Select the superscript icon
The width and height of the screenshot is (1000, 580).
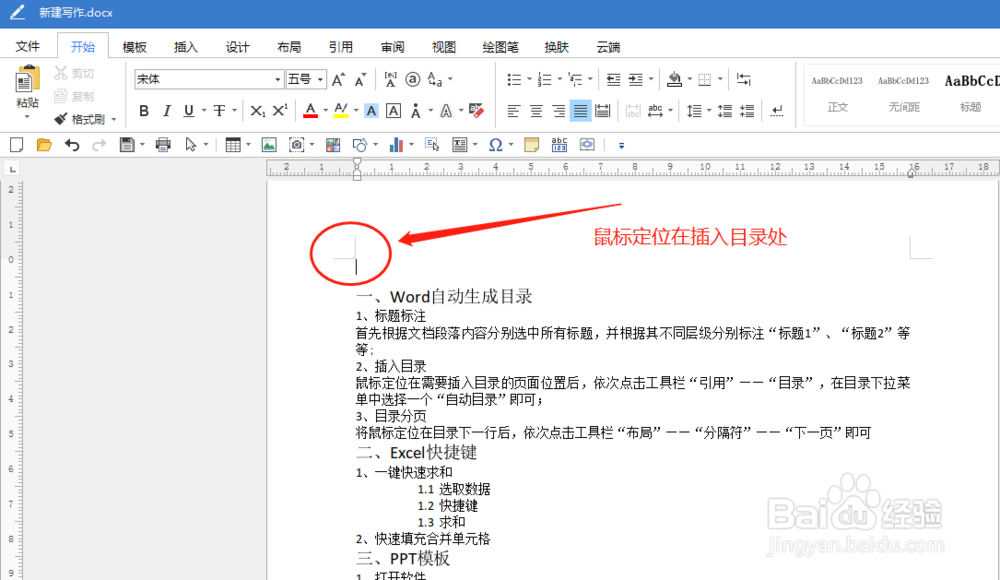280,109
